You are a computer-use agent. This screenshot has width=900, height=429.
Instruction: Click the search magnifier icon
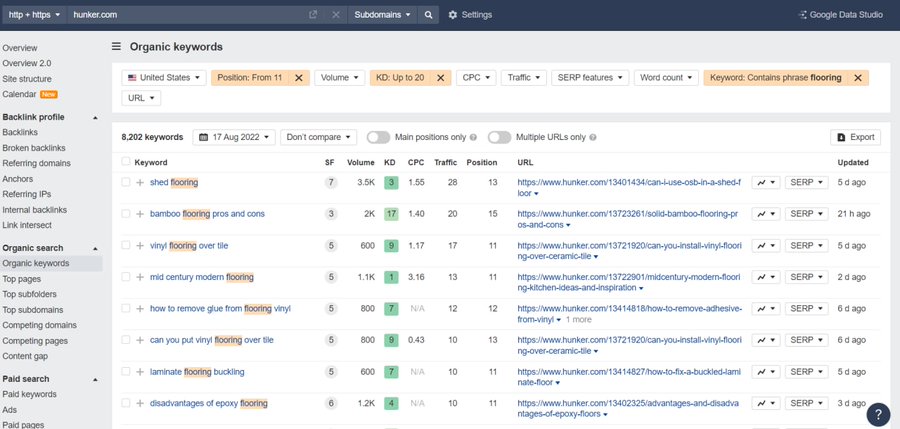click(x=428, y=15)
